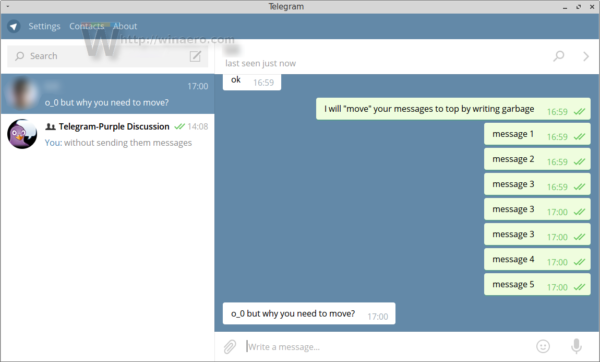Click the received 'o_0 but why you need to move?' bubble
This screenshot has height=362, width=600.
(309, 313)
